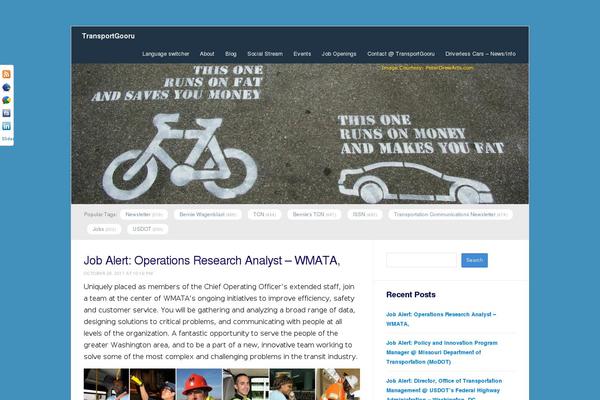Screen dimensions: 600x400
Task: Click the bicycle and car header image
Action: coord(300,134)
